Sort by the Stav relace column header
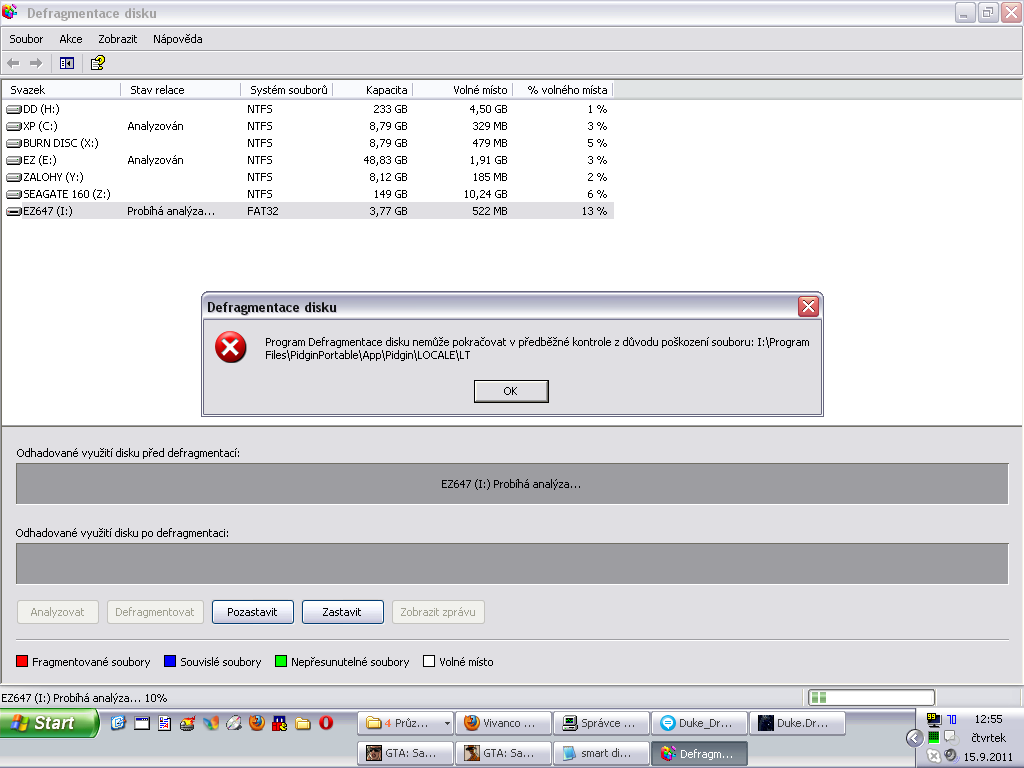Viewport: 1024px width, 768px height. coord(181,90)
